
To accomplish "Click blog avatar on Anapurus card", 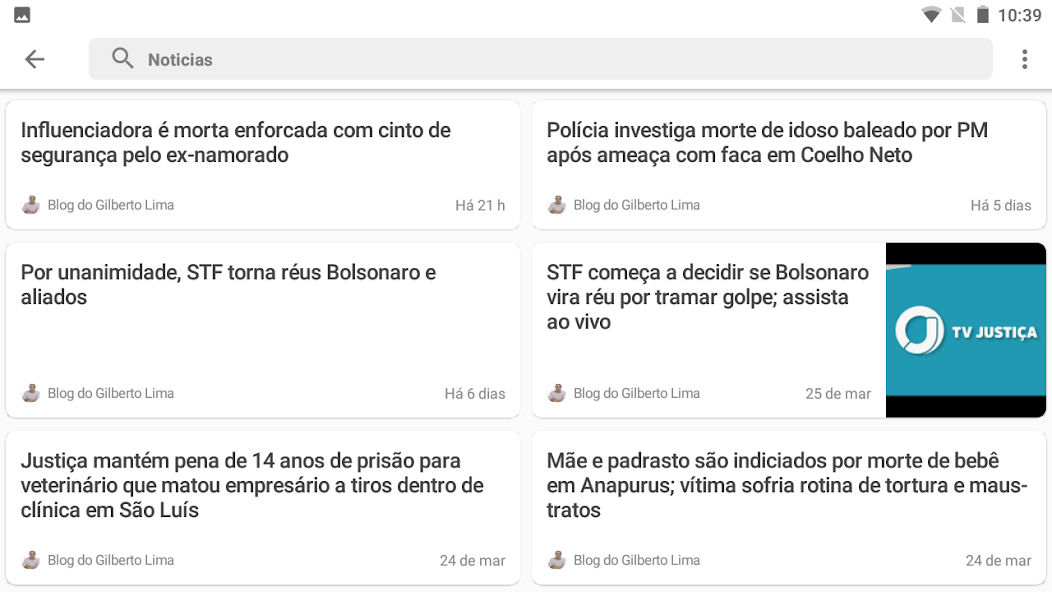I will click(x=557, y=560).
